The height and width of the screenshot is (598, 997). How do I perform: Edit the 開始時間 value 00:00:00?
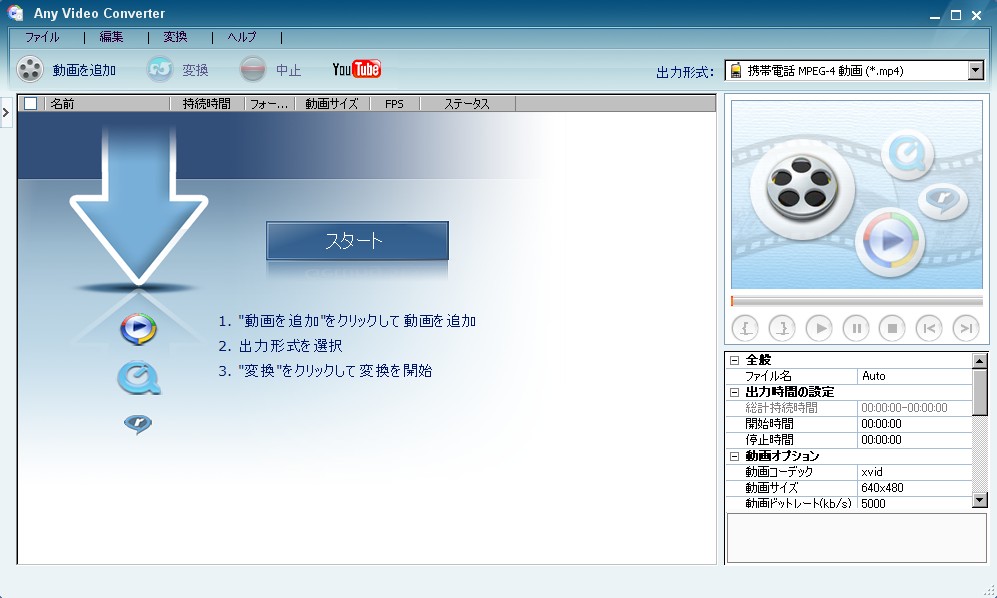click(914, 424)
